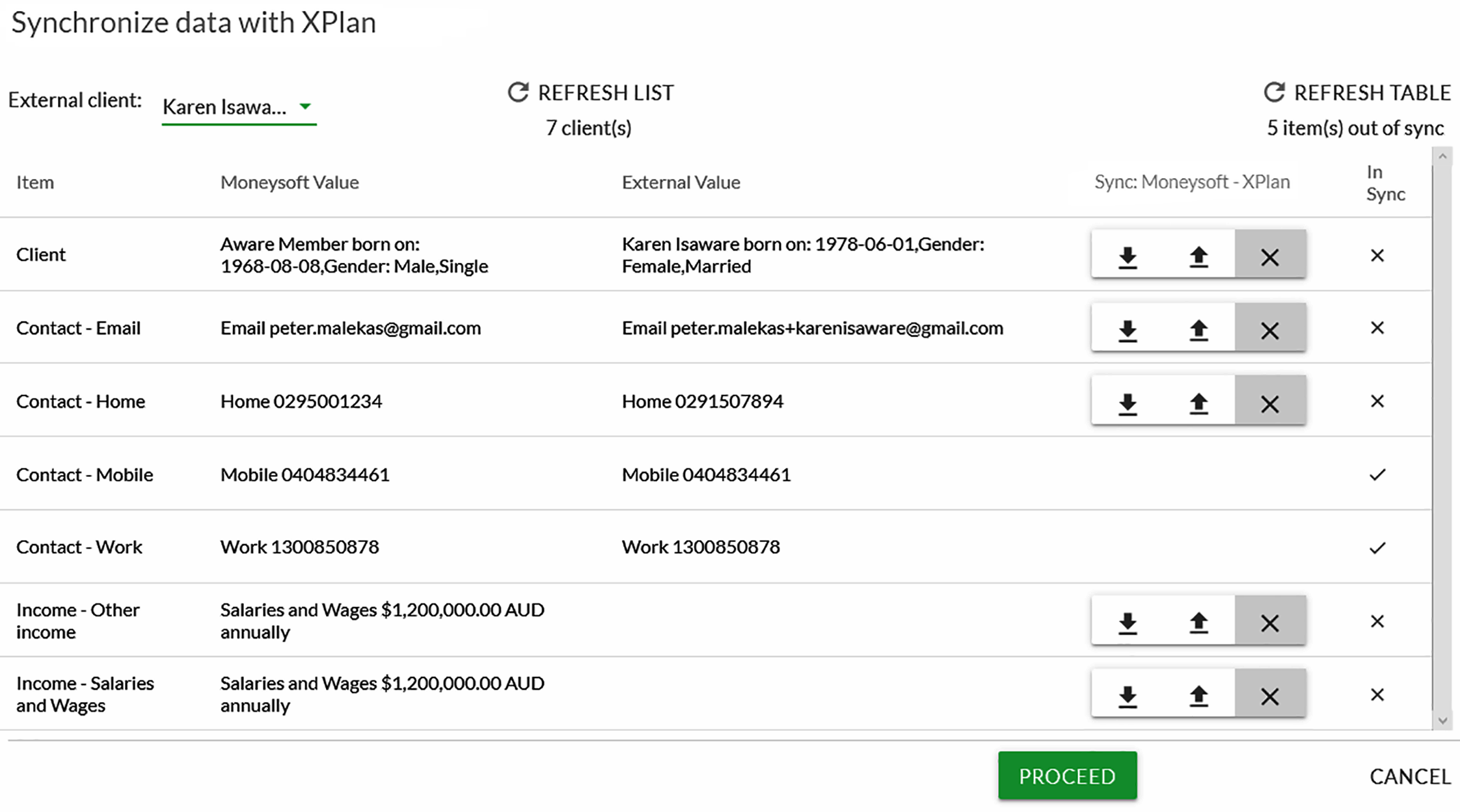Viewport: 1460px width, 812px height.
Task: Click the green PROCEED button
Action: click(x=1067, y=776)
